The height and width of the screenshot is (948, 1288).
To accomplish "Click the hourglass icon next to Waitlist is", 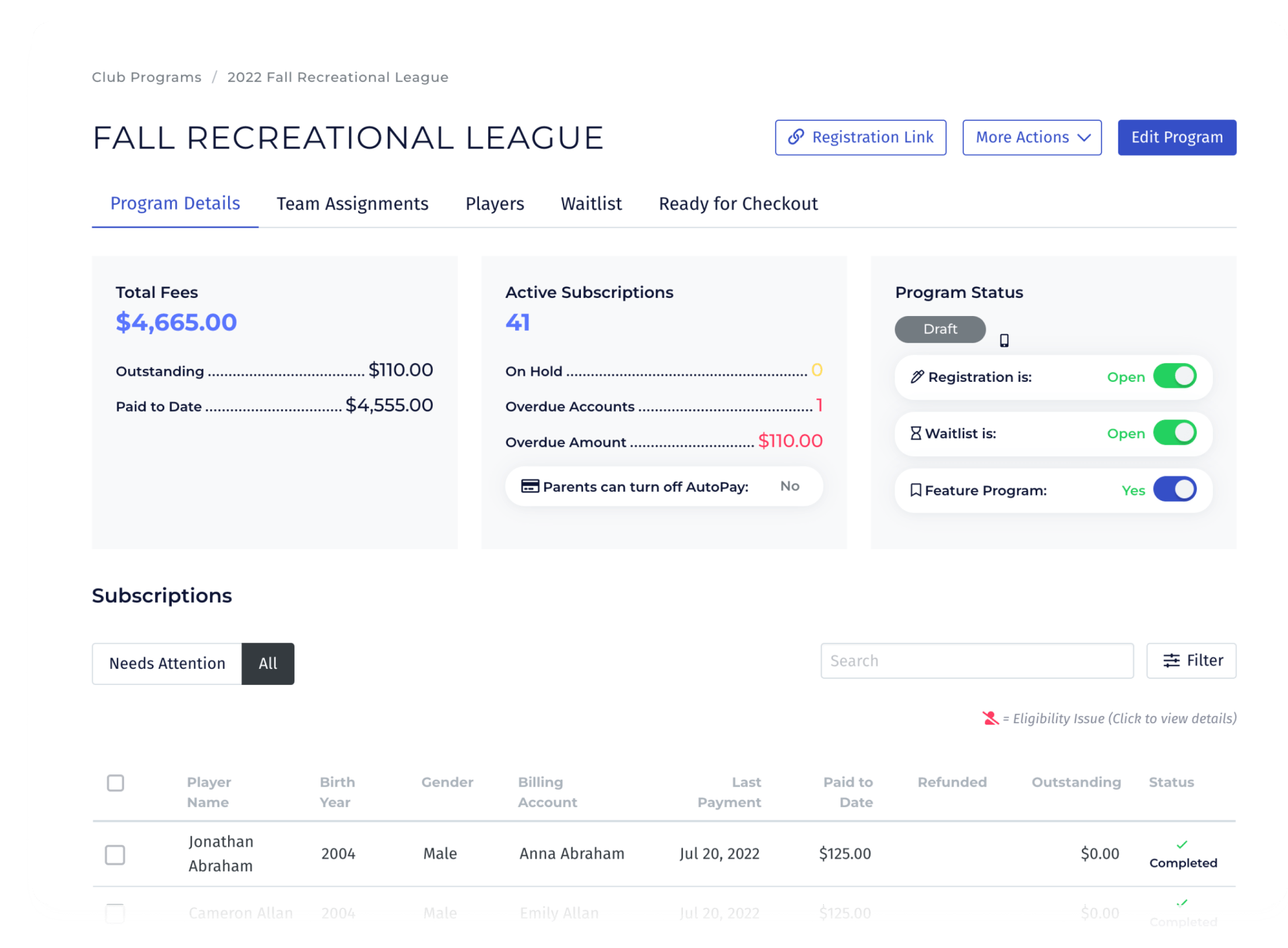I will [916, 433].
